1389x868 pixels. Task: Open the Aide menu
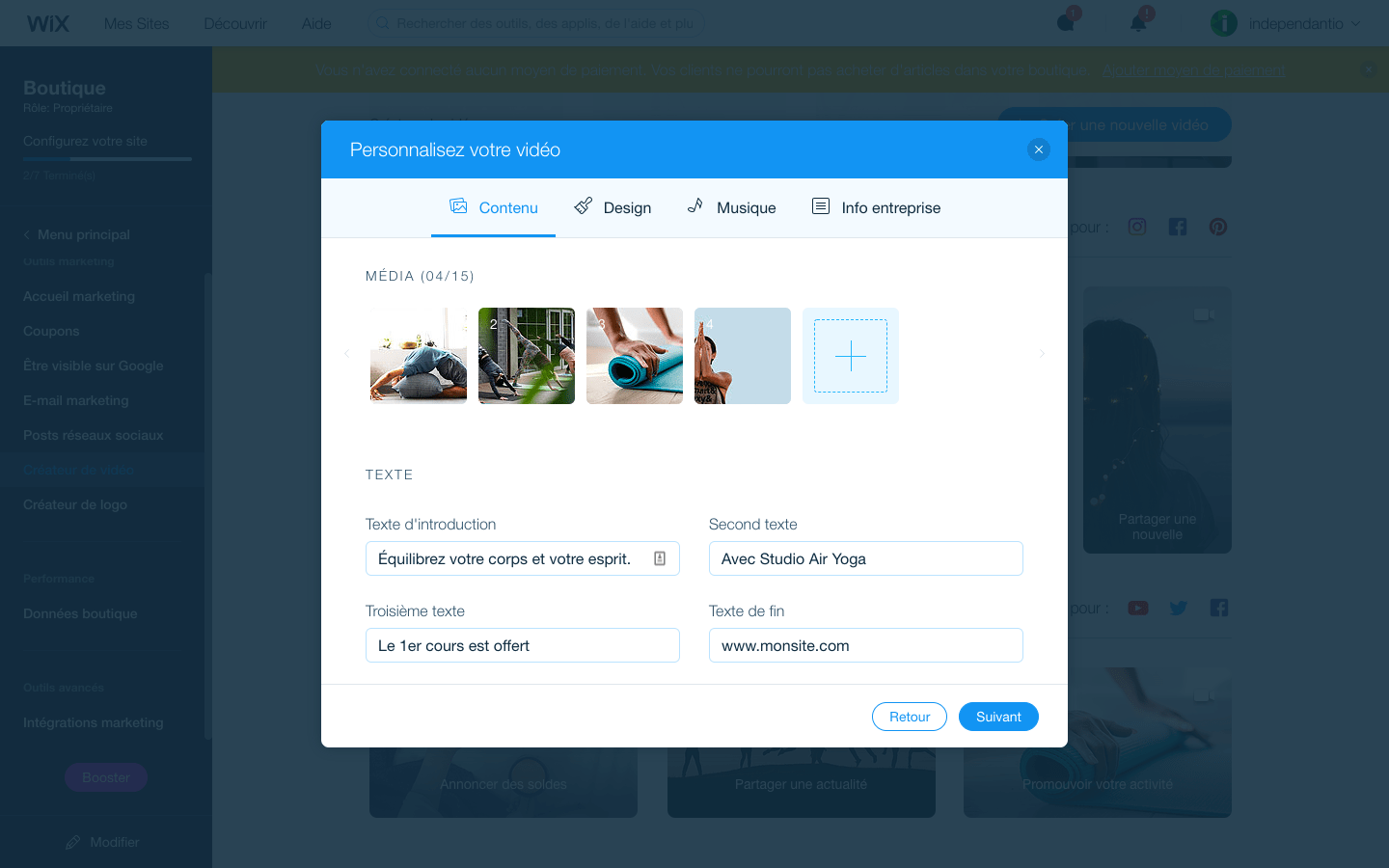tap(316, 23)
